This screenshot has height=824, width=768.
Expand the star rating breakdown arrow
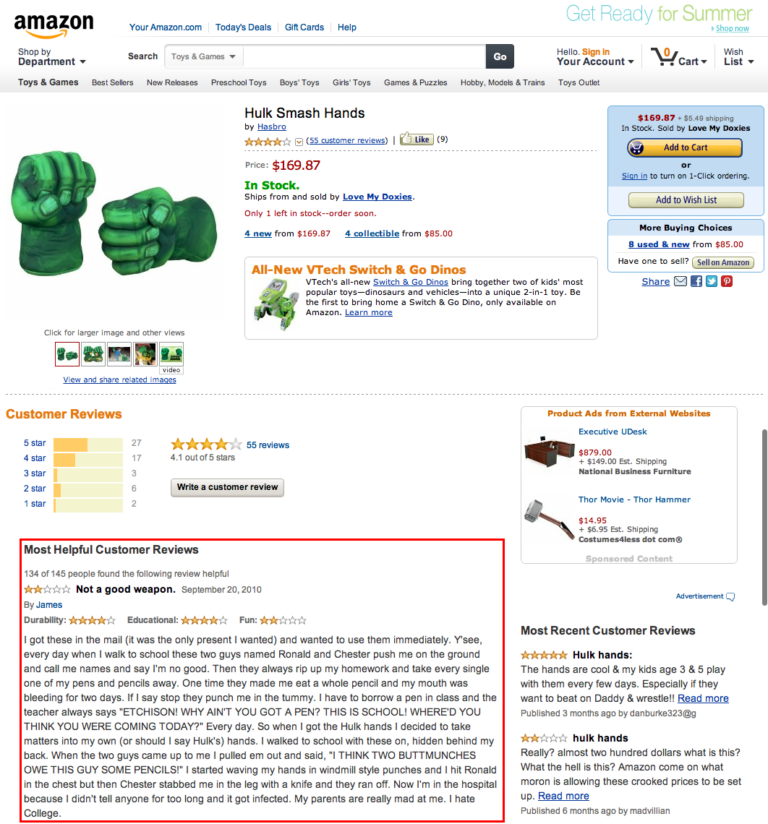pos(299,141)
